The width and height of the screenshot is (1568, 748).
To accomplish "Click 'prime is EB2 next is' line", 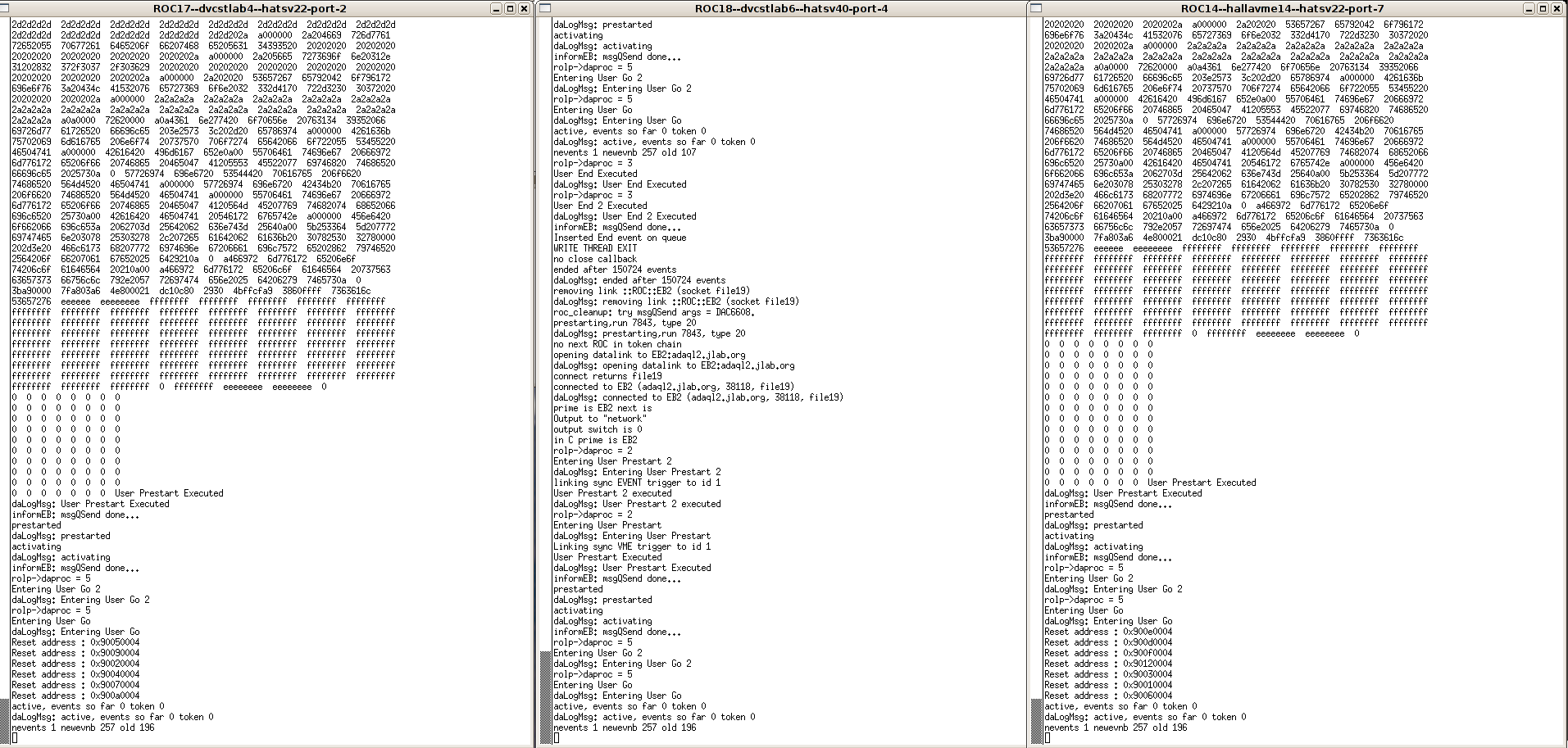I will click(602, 408).
